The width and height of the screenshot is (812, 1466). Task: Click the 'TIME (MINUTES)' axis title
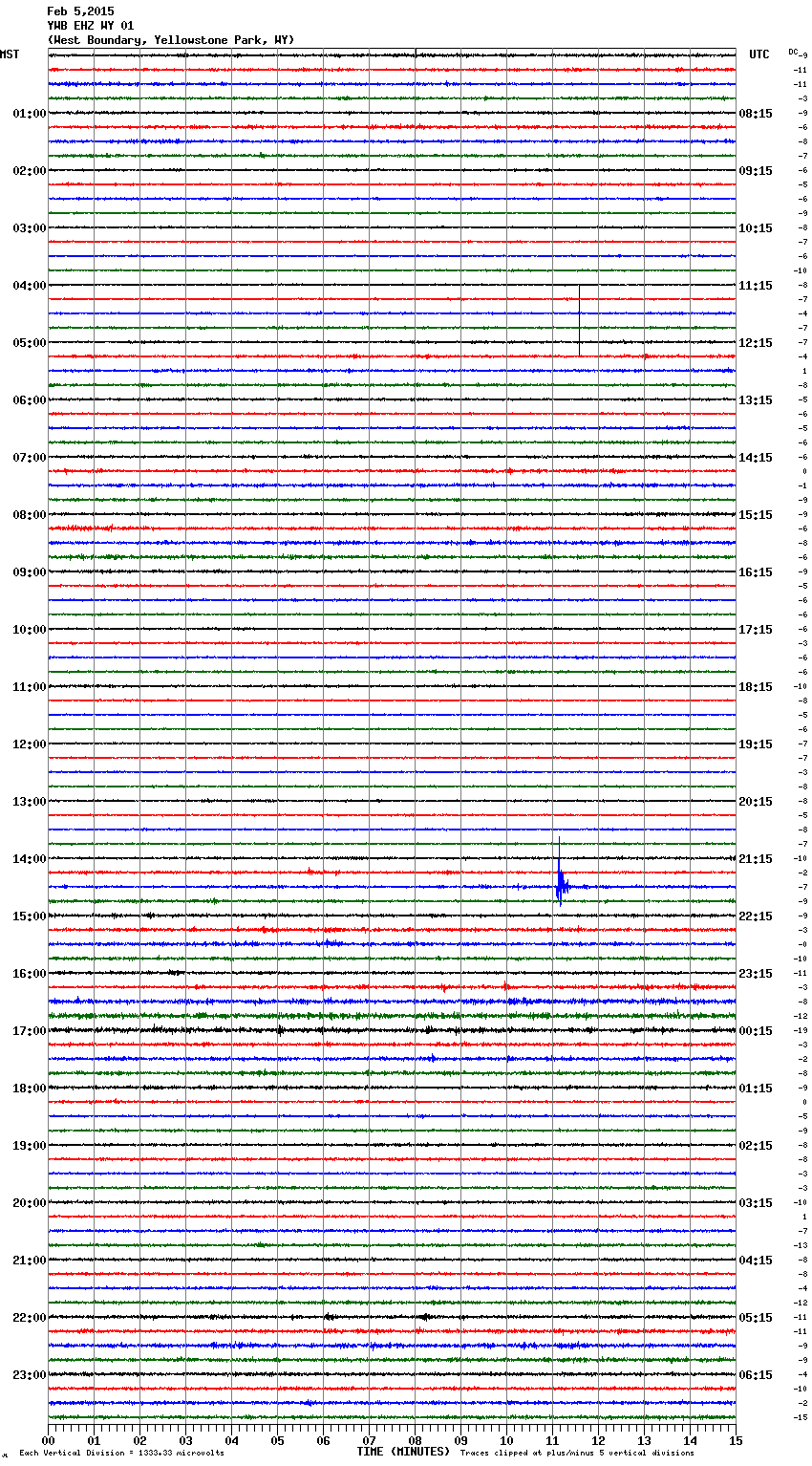403,1452
